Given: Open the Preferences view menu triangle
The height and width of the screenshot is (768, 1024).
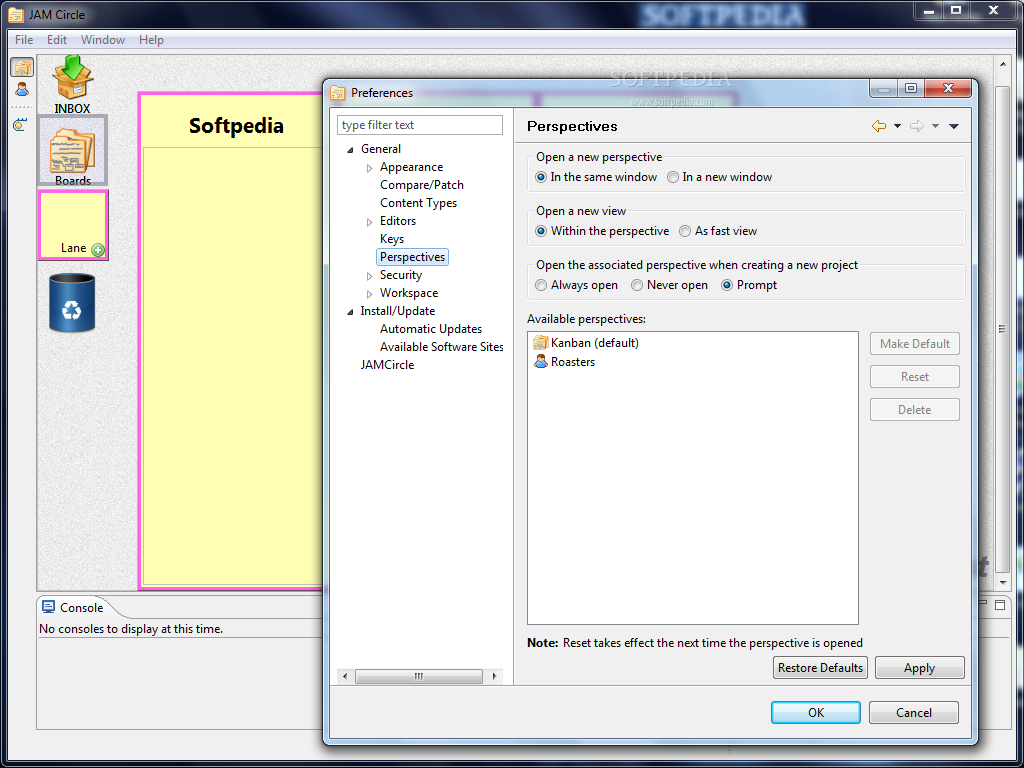Looking at the screenshot, I should 953,126.
